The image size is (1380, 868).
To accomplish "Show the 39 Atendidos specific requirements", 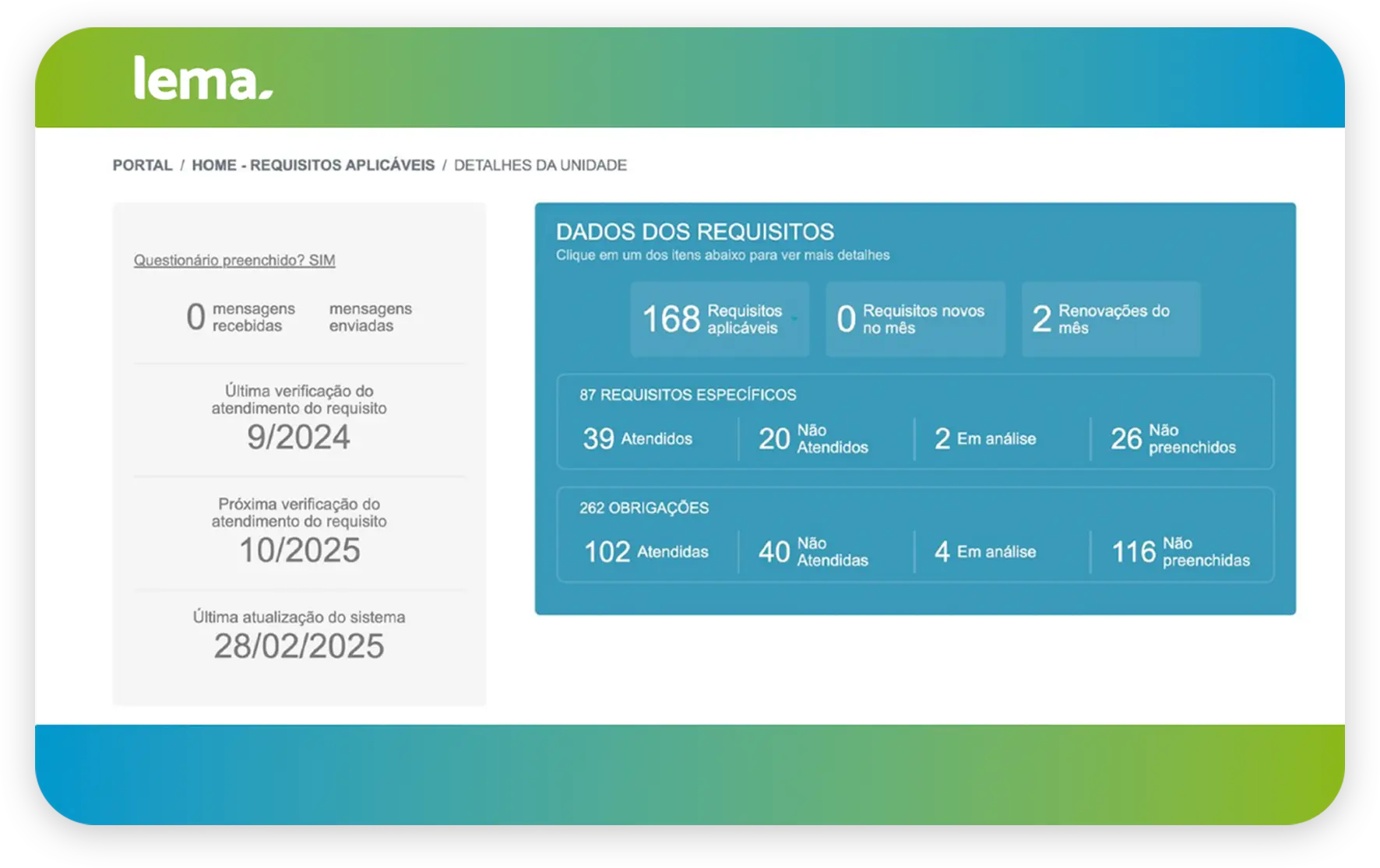I will pos(638,439).
